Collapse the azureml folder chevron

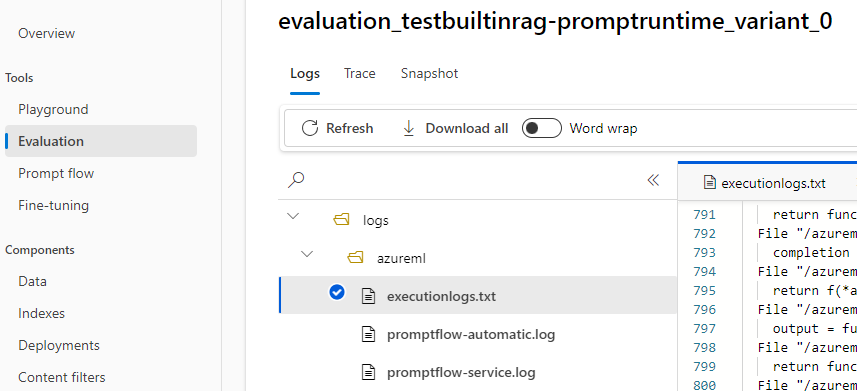(308, 254)
